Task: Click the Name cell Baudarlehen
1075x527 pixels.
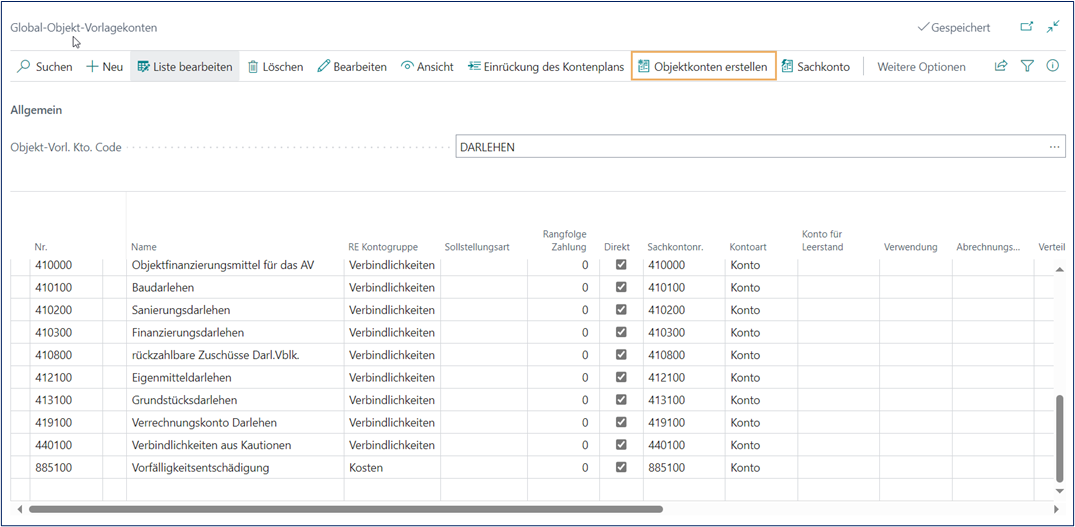Action: tap(235, 287)
